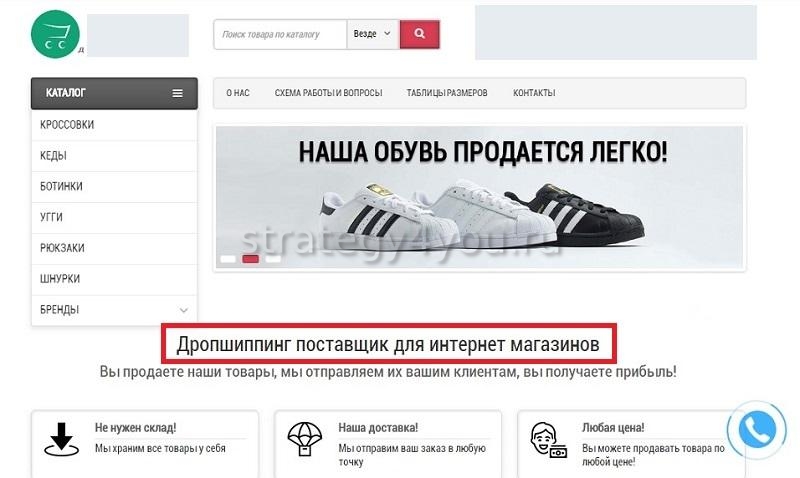Expand the Бренды category chevron
Viewport: 800px width, 478px height.
182,310
